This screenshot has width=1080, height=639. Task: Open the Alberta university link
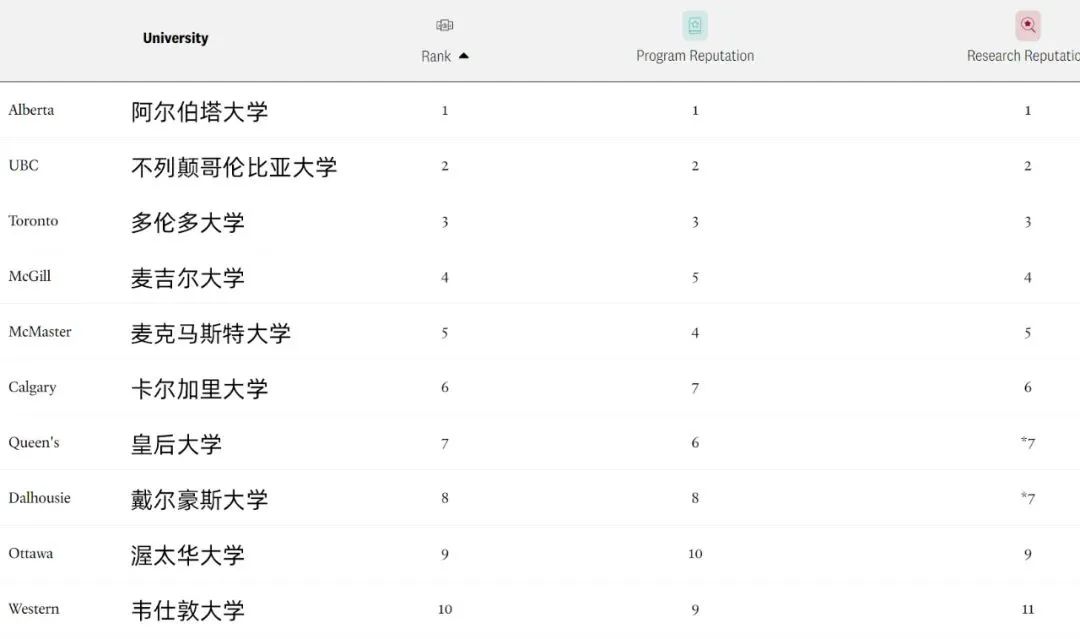31,110
